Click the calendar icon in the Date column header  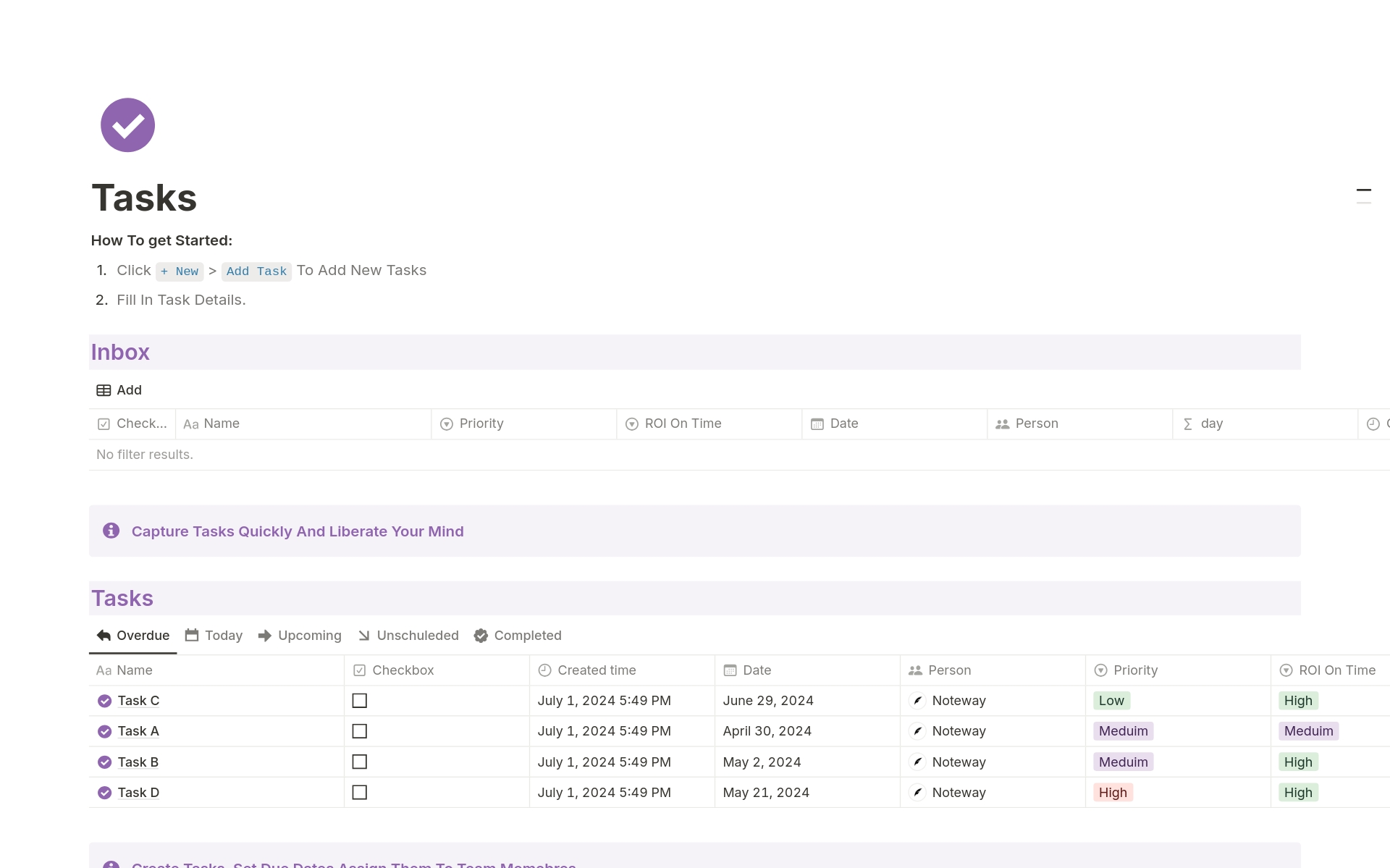tap(818, 424)
